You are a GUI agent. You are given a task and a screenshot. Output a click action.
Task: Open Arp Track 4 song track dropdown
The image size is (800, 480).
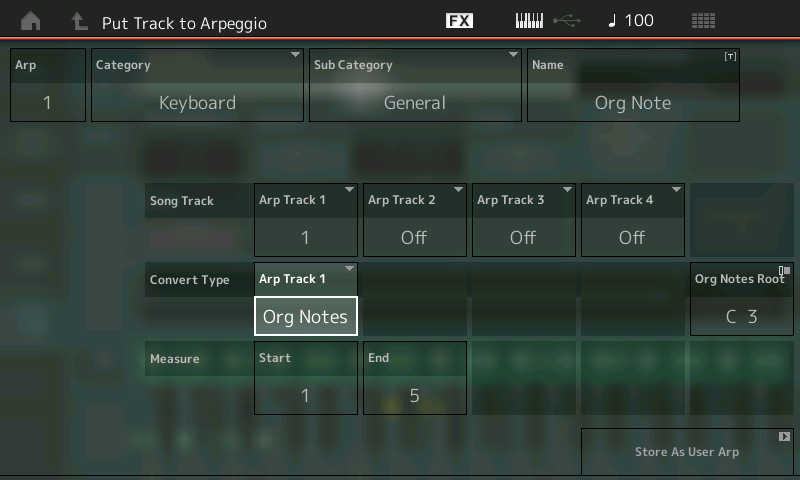pos(633,220)
